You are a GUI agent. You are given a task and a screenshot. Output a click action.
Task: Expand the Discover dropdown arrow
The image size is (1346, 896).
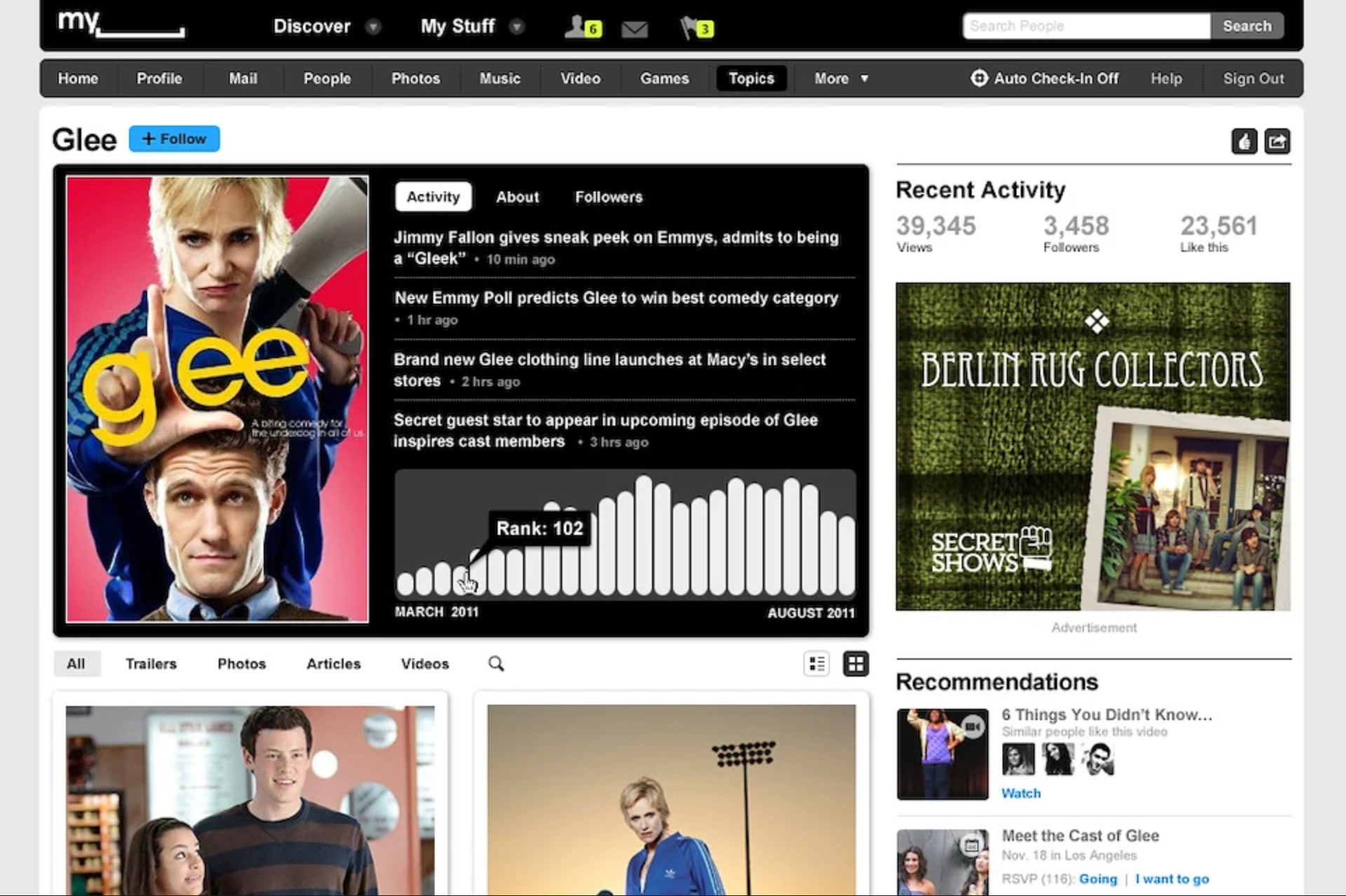tap(373, 27)
